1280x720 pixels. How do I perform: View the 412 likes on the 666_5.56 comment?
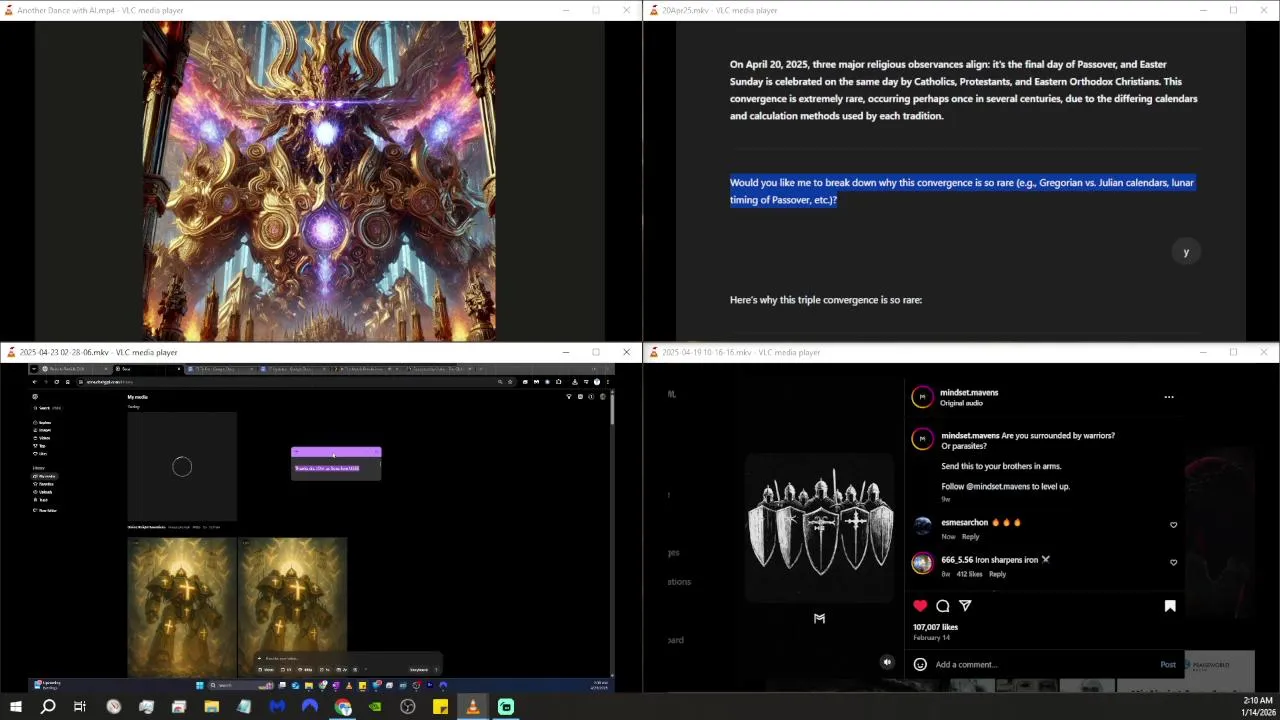970,574
